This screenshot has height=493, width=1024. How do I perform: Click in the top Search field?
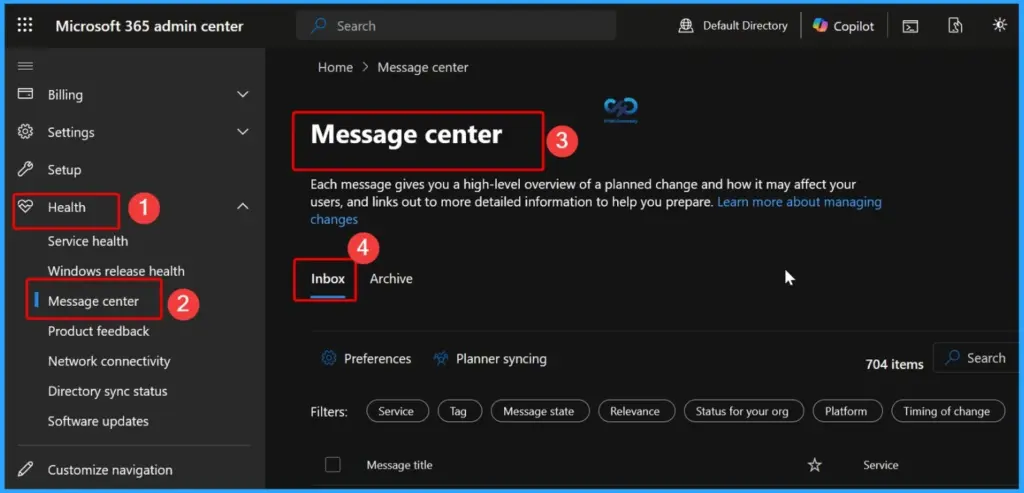point(456,25)
